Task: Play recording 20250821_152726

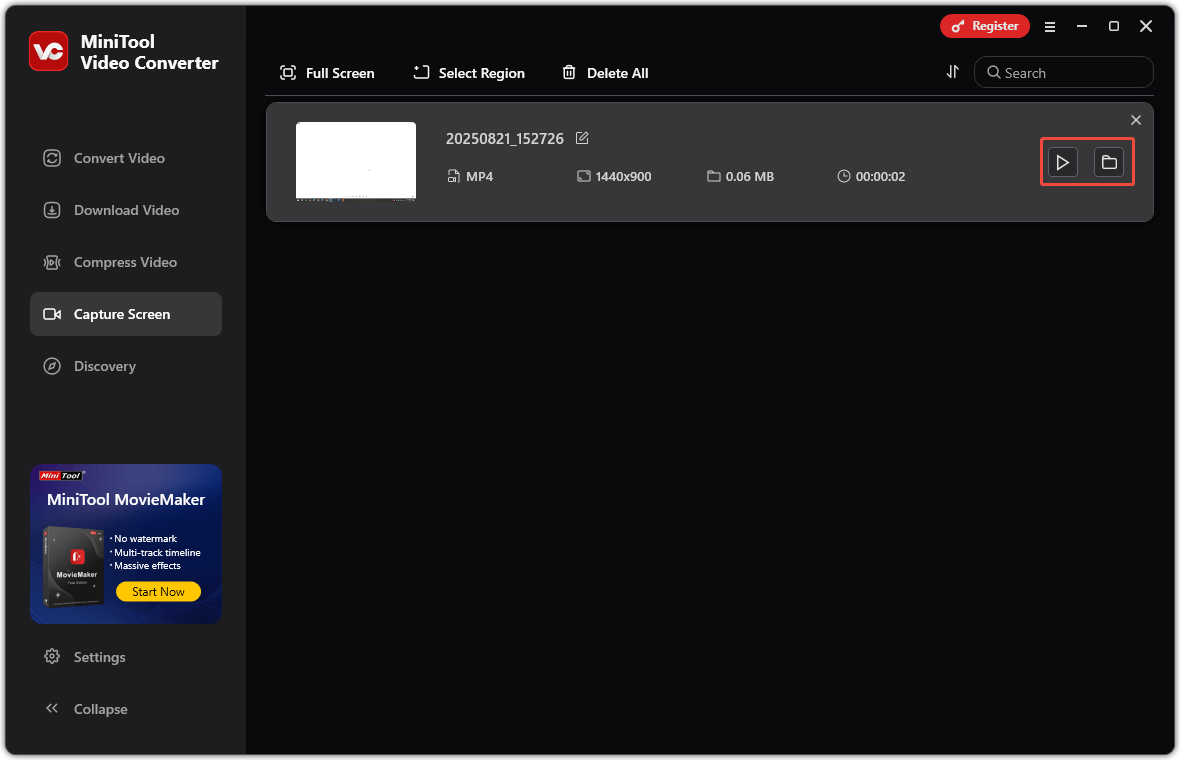Action: tap(1063, 162)
